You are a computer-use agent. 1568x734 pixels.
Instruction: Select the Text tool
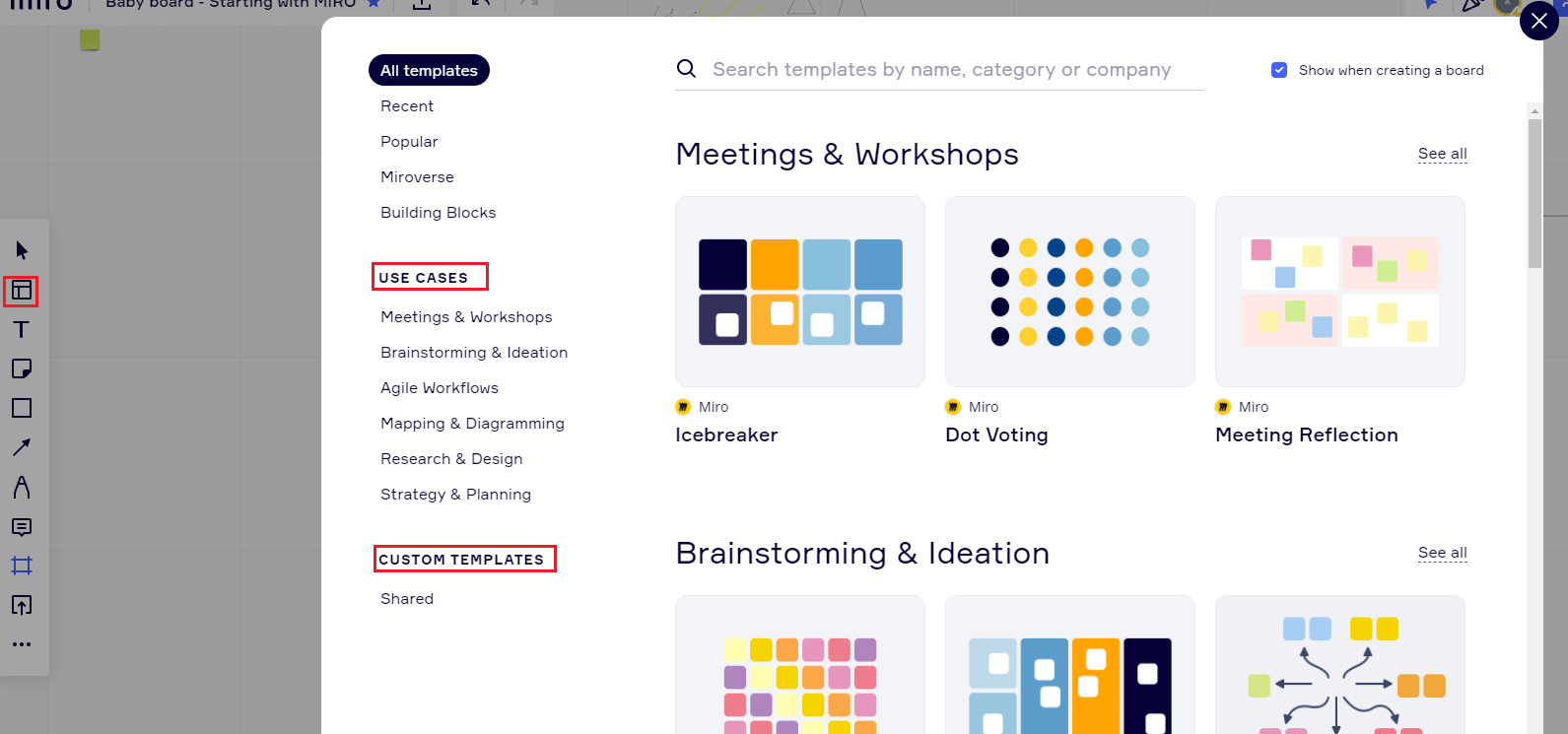coord(21,329)
